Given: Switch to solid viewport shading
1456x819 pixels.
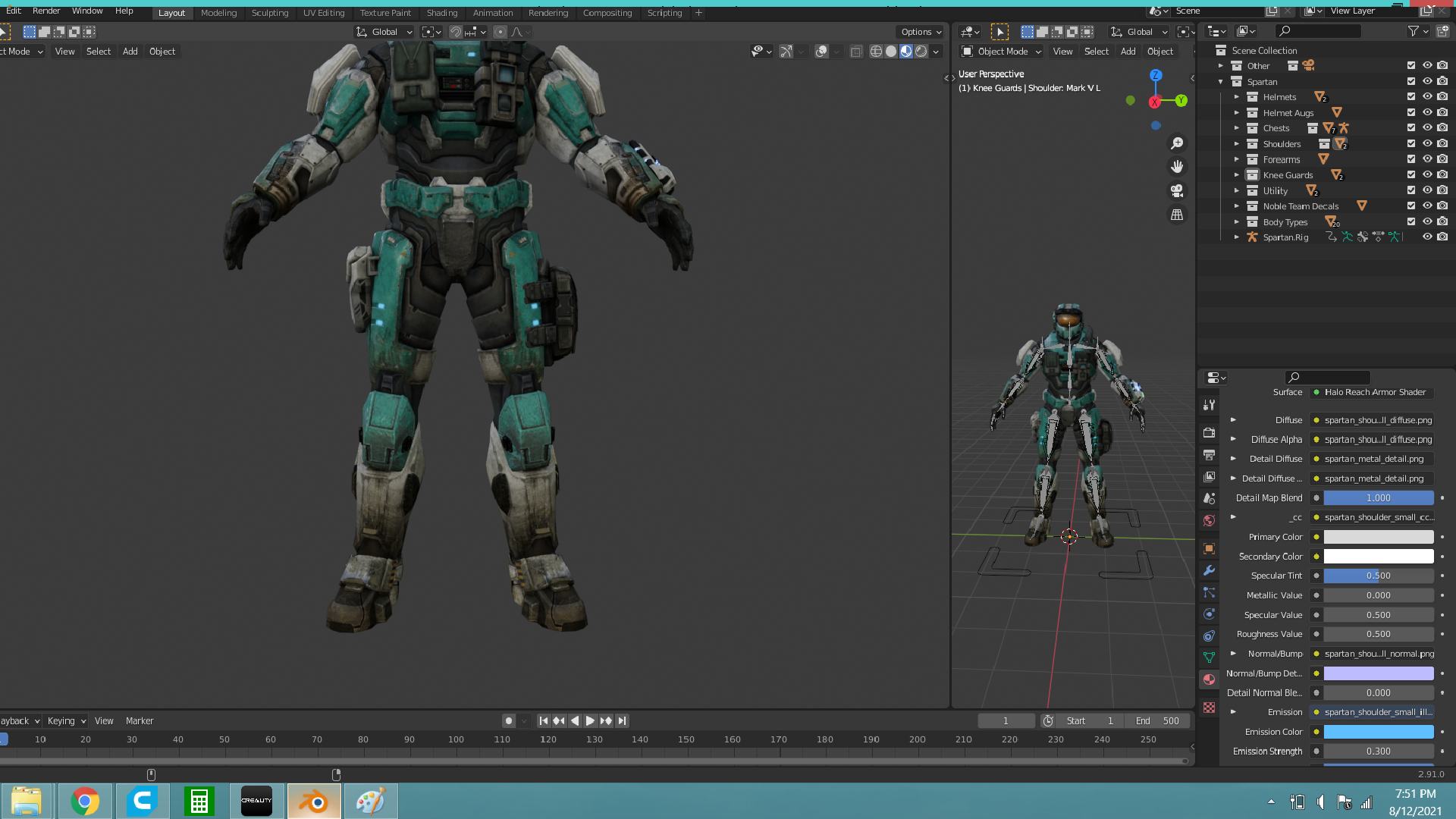Looking at the screenshot, I should [x=891, y=52].
